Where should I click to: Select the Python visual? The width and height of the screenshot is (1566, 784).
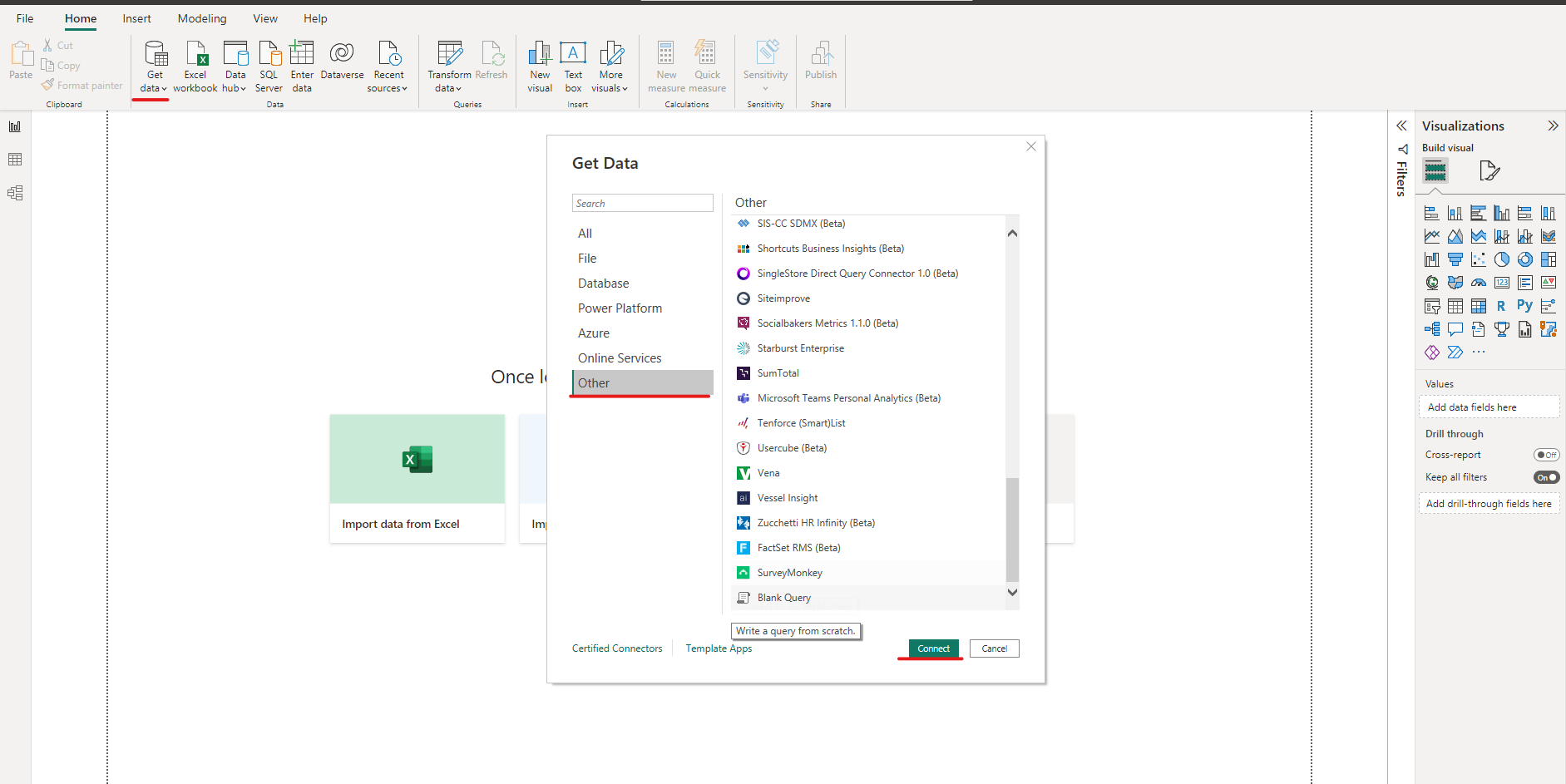pyautogui.click(x=1524, y=306)
